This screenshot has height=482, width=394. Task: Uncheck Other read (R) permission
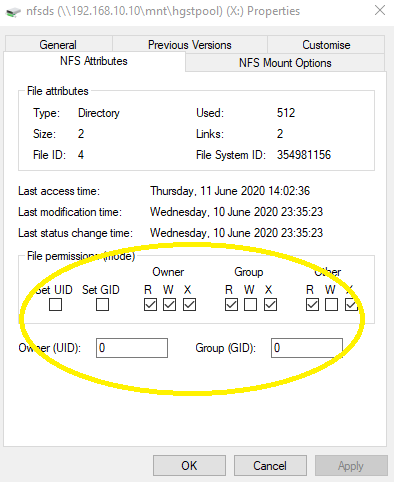click(312, 304)
